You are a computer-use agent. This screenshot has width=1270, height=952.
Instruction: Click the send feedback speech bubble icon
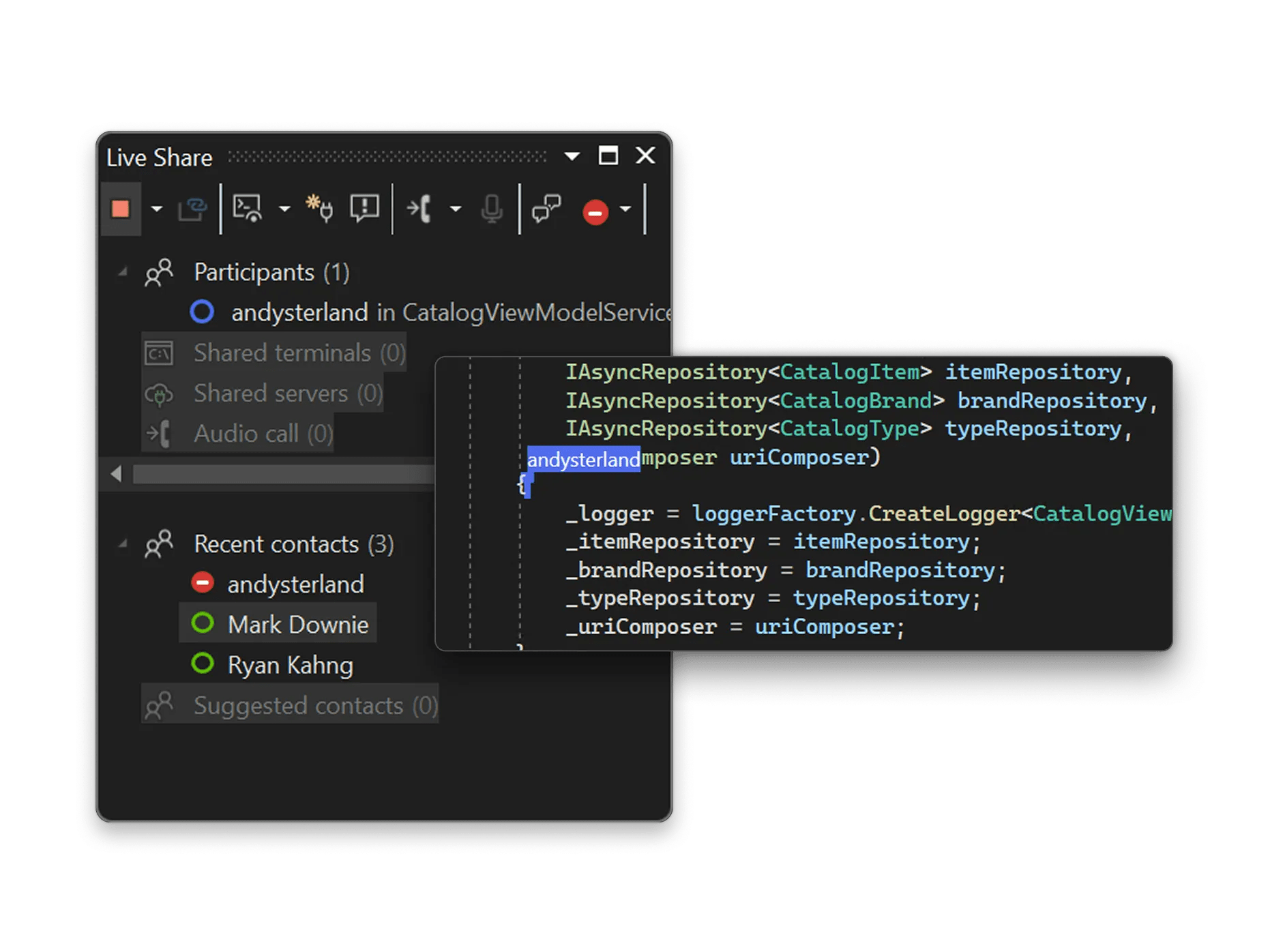coord(364,209)
